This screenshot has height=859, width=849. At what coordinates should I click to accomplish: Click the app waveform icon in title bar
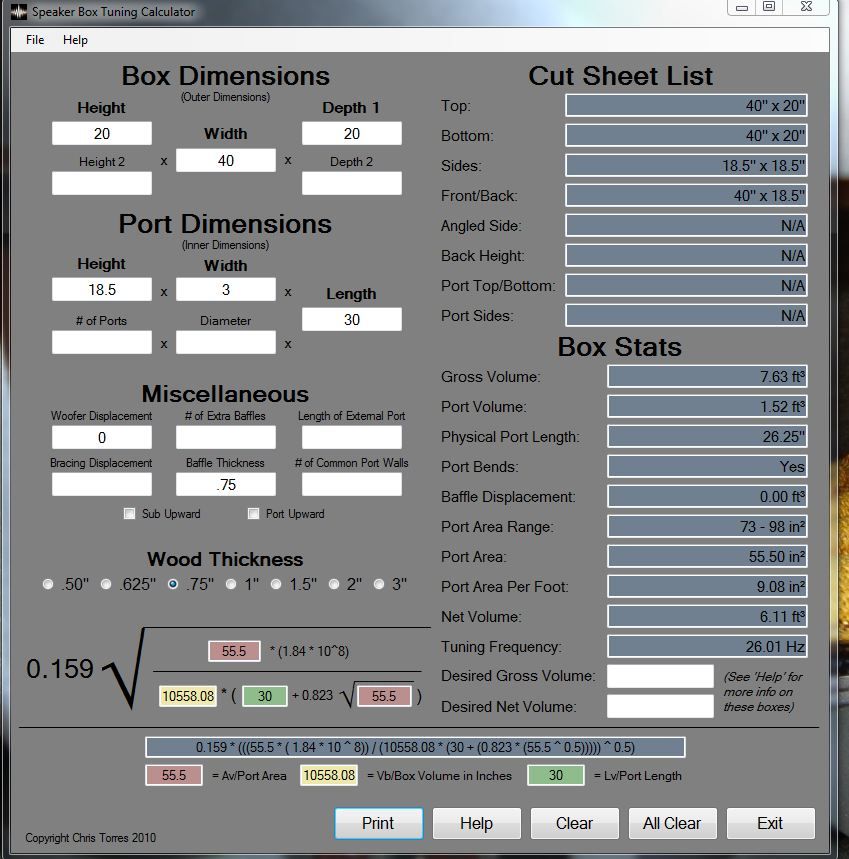(19, 12)
